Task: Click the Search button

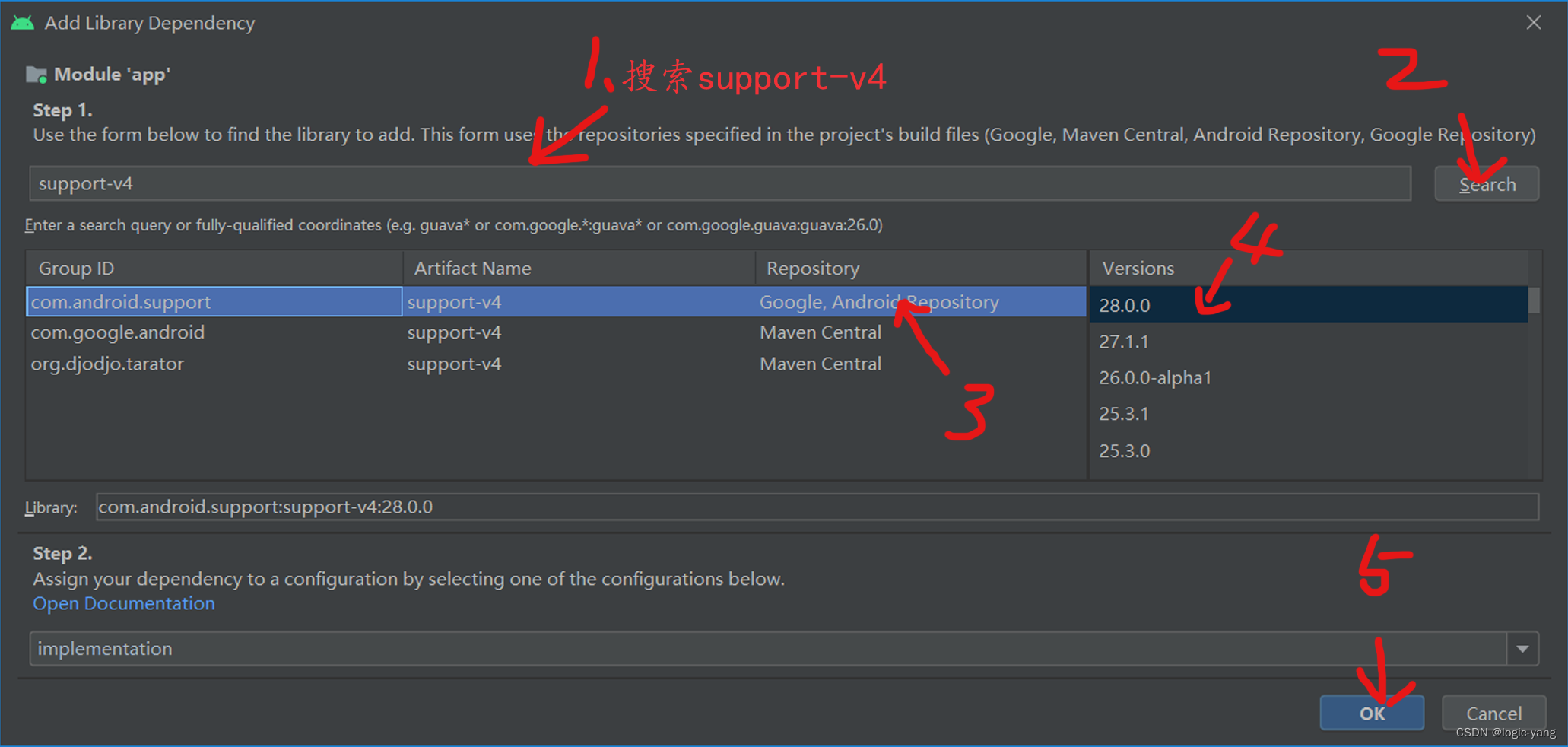Action: (1487, 184)
